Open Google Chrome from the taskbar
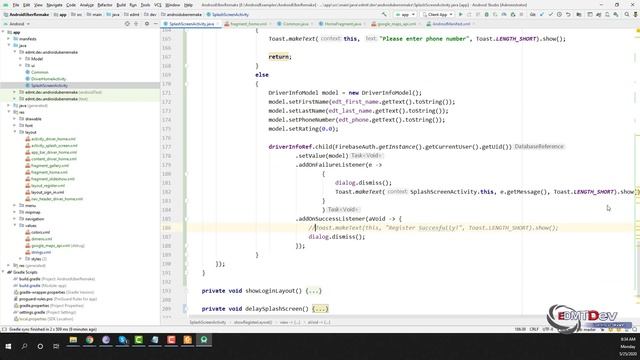The height and width of the screenshot is (360, 640). (89, 340)
